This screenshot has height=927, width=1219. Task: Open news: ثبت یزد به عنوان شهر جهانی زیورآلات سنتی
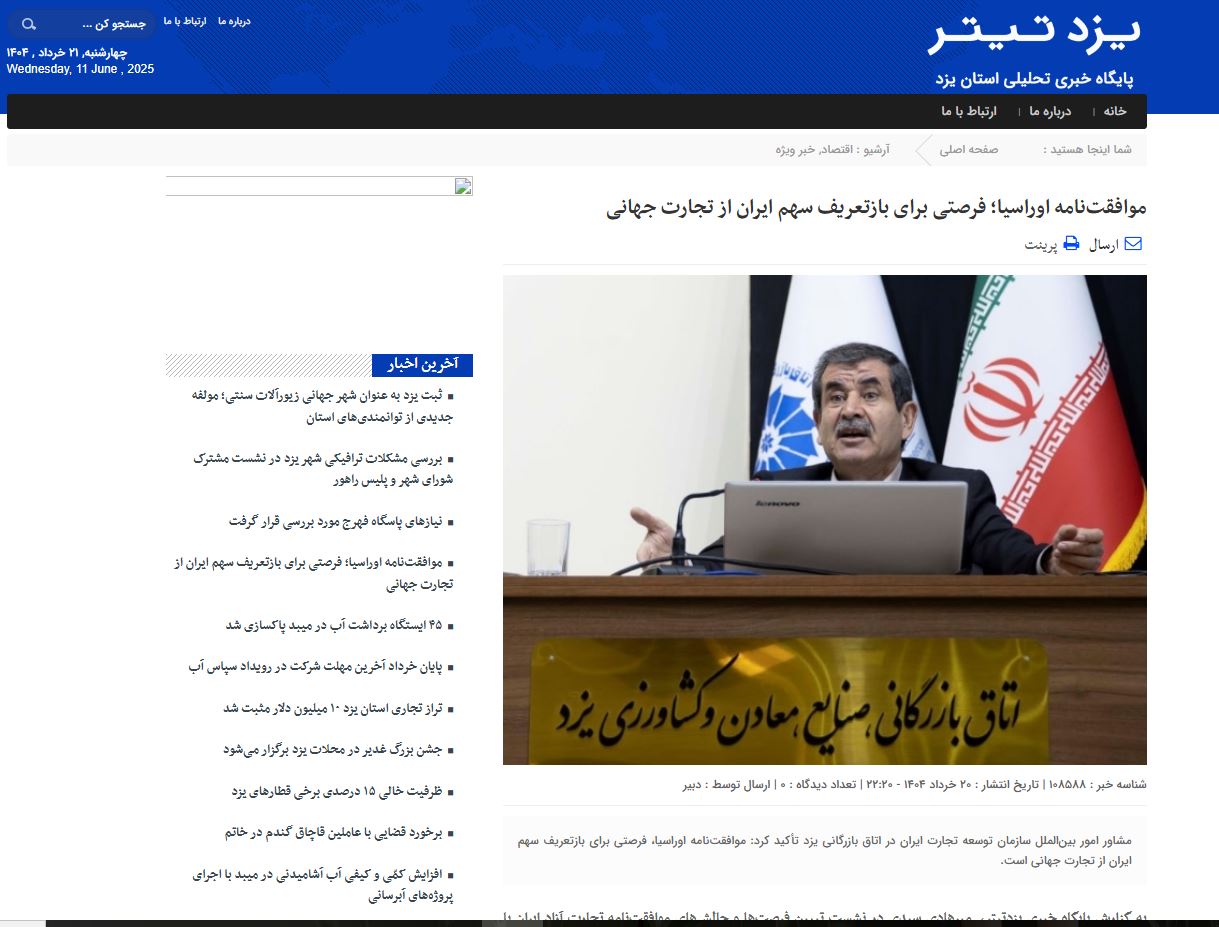[x=324, y=406]
